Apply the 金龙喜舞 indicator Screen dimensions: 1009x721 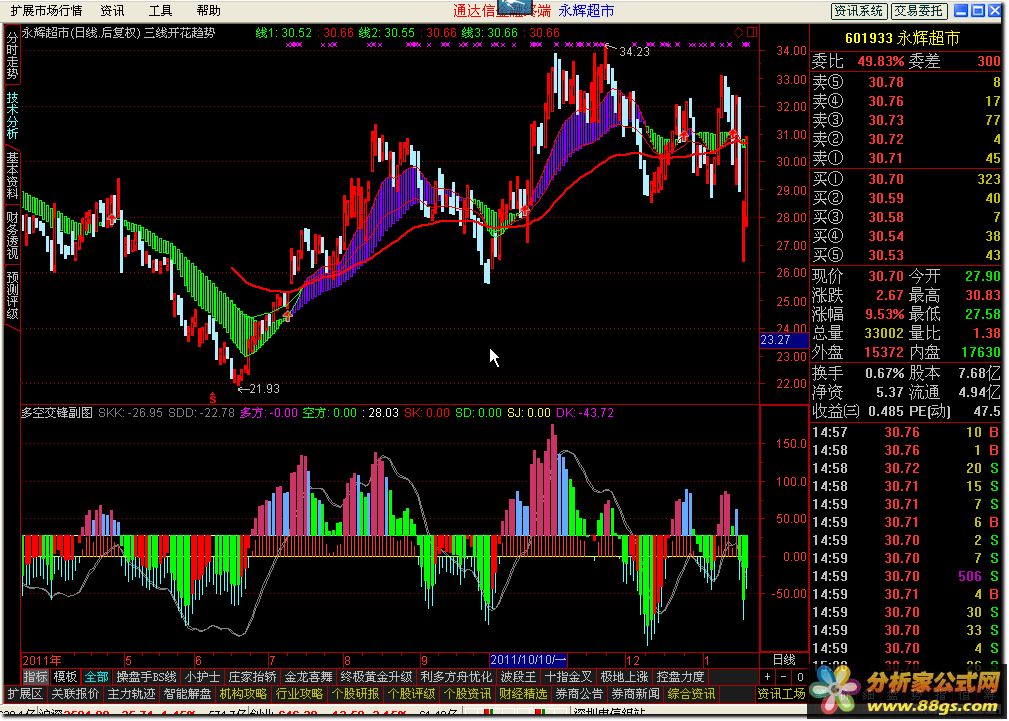(308, 677)
